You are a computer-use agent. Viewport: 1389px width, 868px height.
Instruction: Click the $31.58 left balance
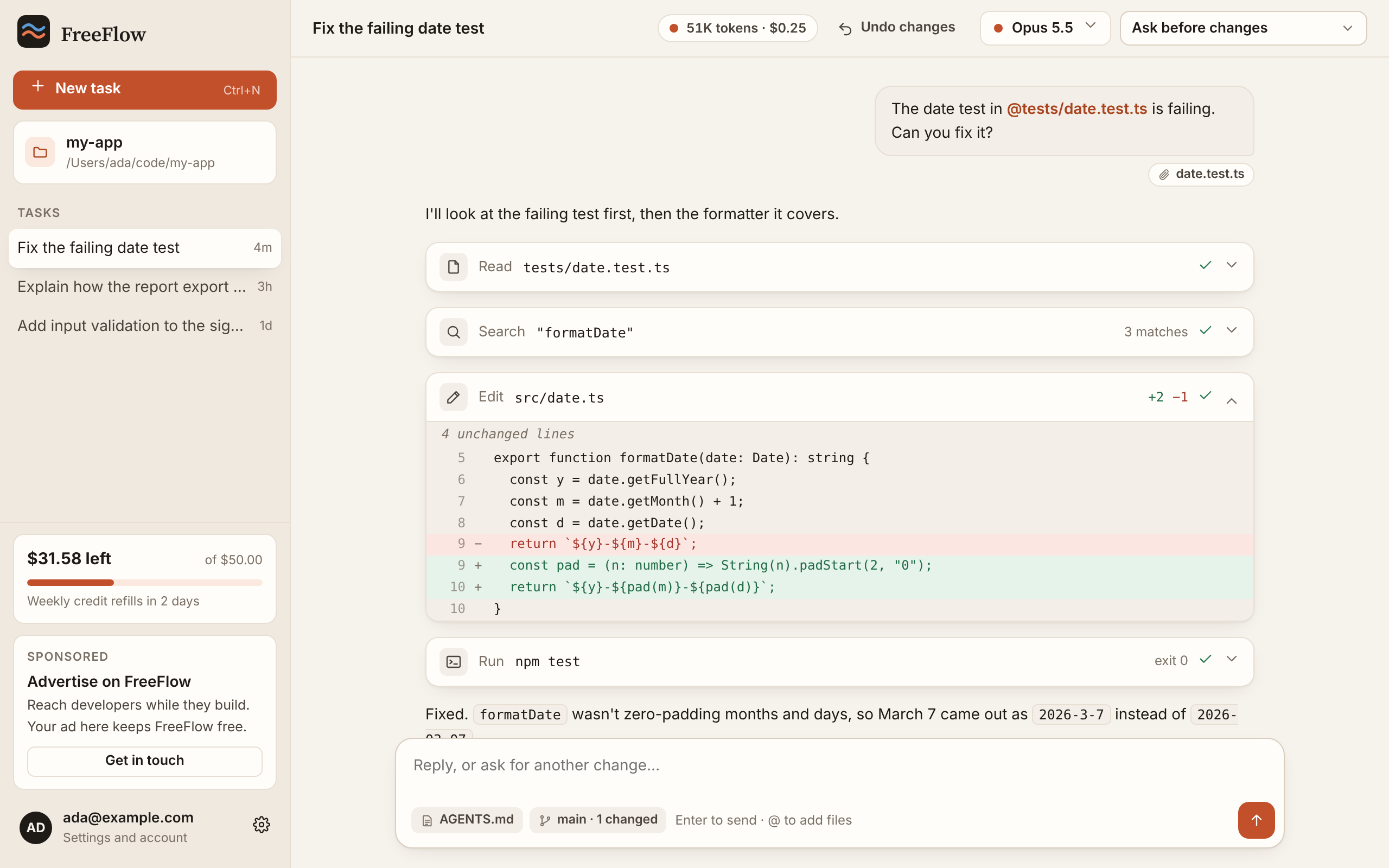69,559
